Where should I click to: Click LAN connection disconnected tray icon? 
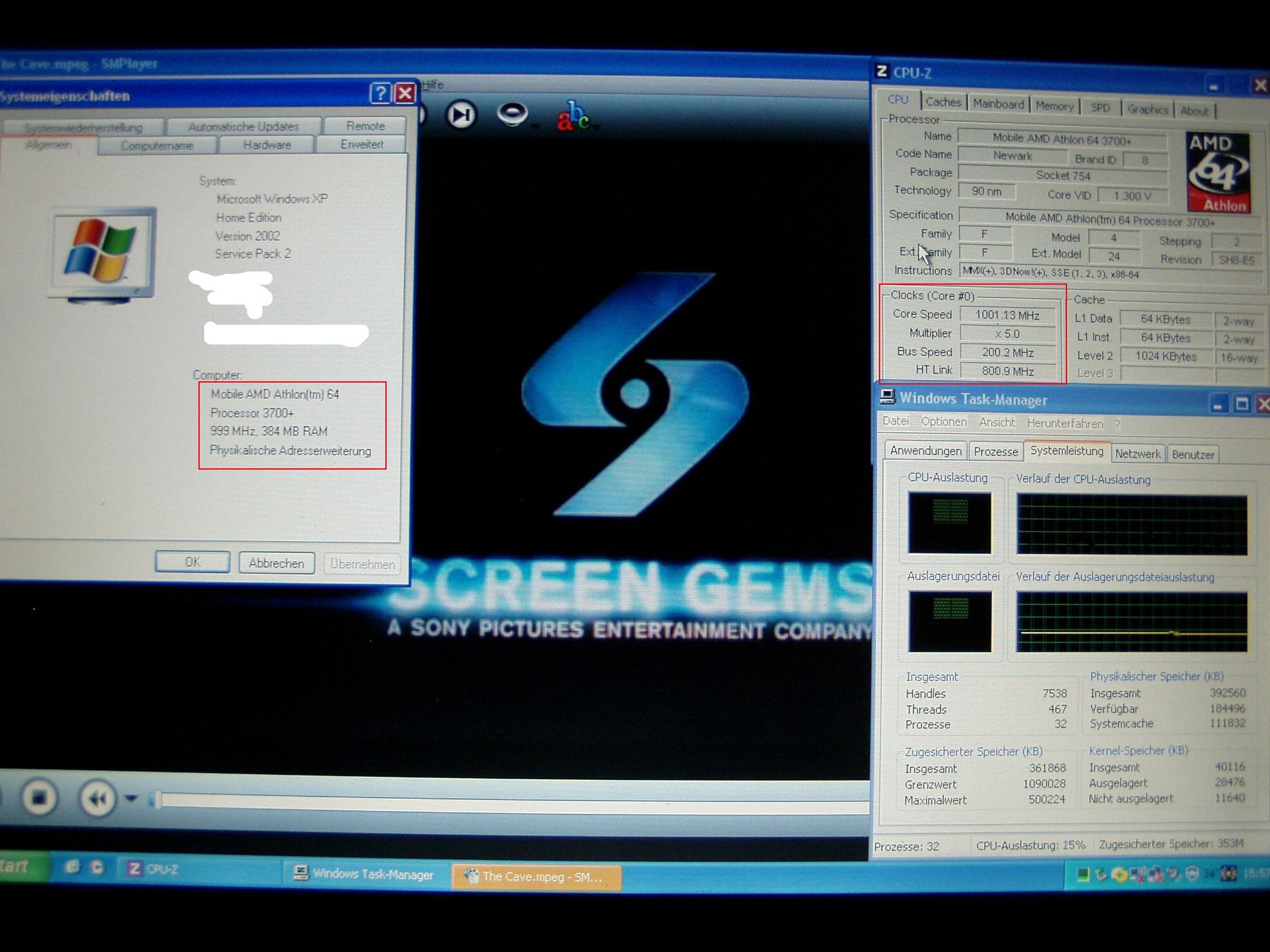coord(1155,874)
